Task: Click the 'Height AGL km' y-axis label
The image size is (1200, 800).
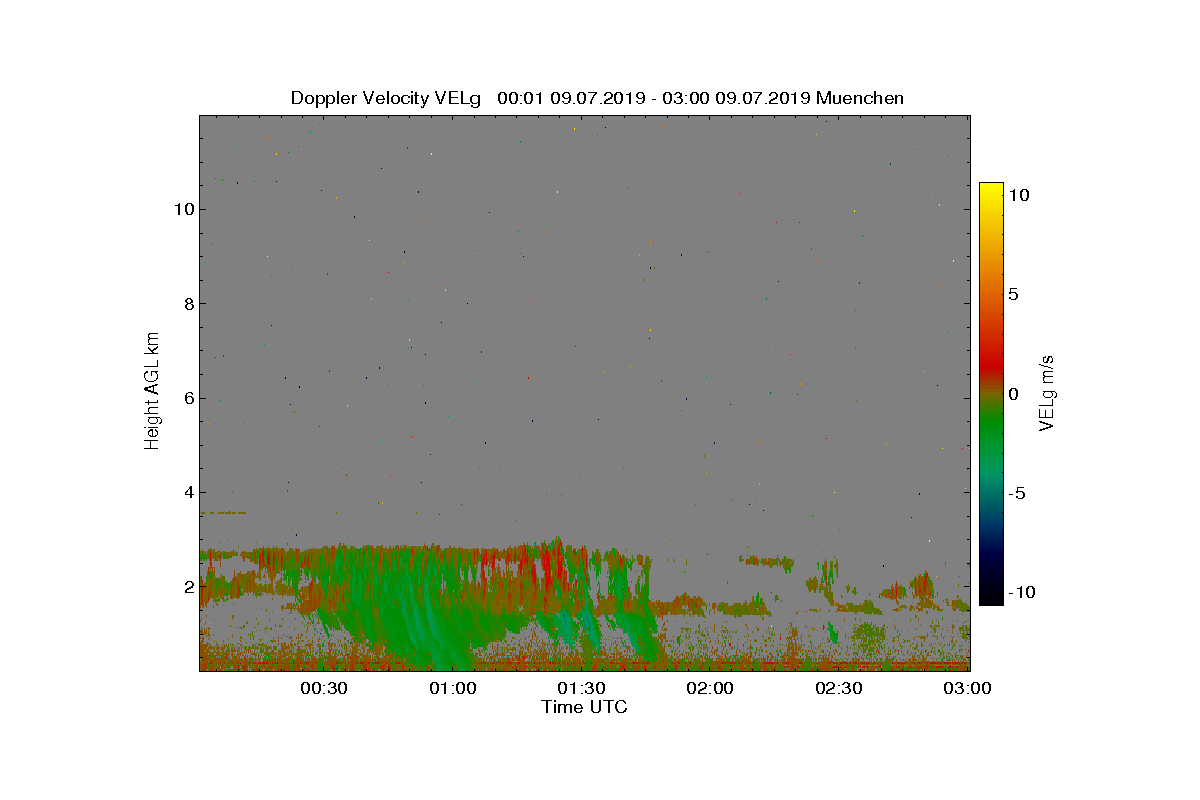Action: [x=152, y=391]
